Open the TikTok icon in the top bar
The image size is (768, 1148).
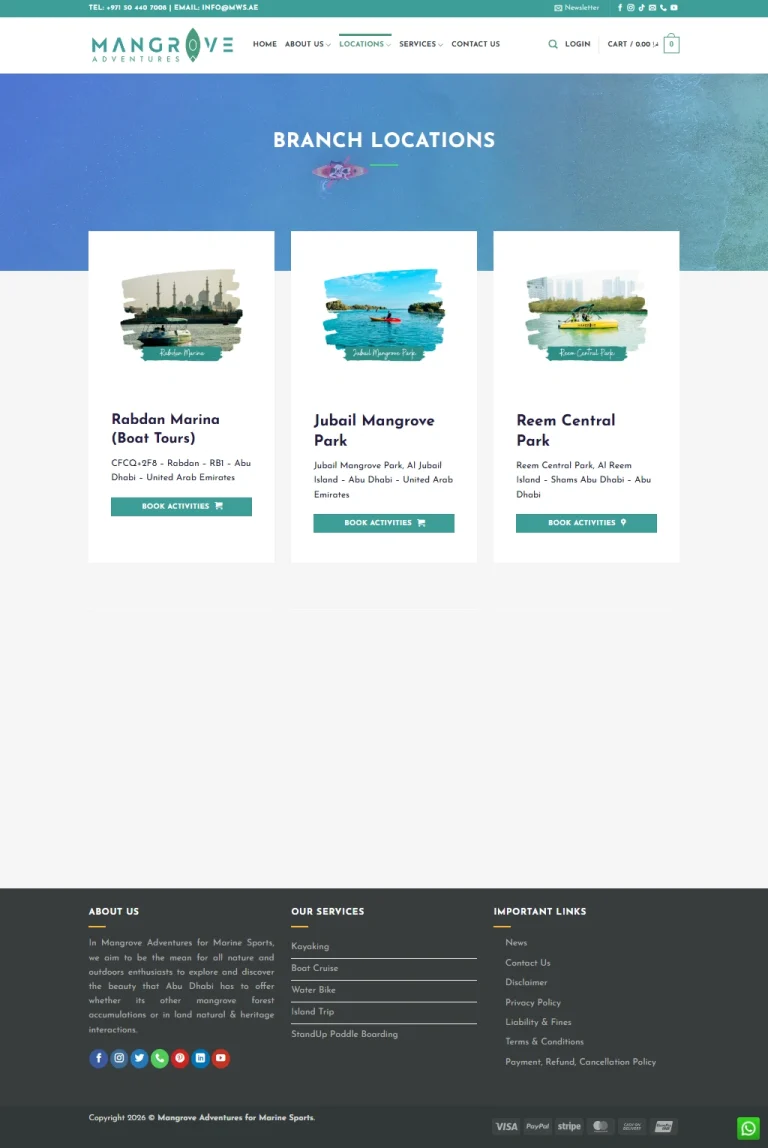pos(641,7)
